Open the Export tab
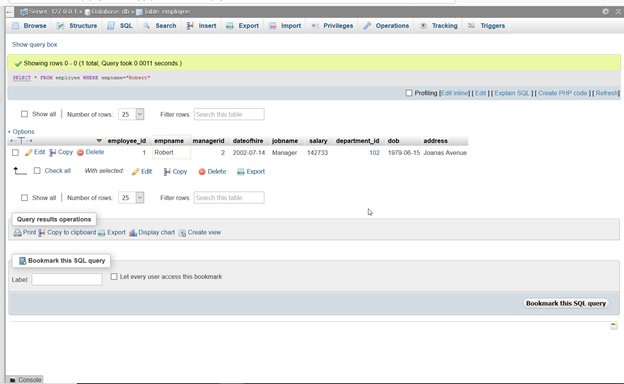624x384 pixels. [x=242, y=26]
